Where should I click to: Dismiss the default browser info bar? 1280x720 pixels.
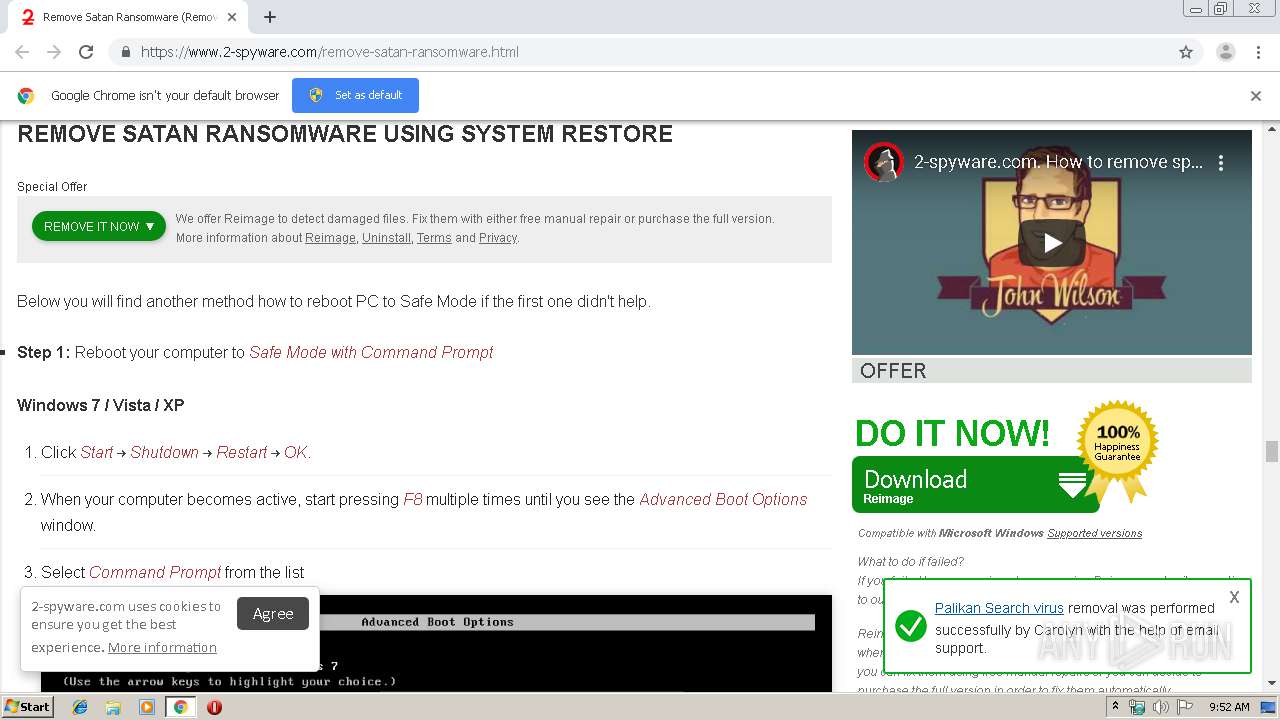point(1256,96)
